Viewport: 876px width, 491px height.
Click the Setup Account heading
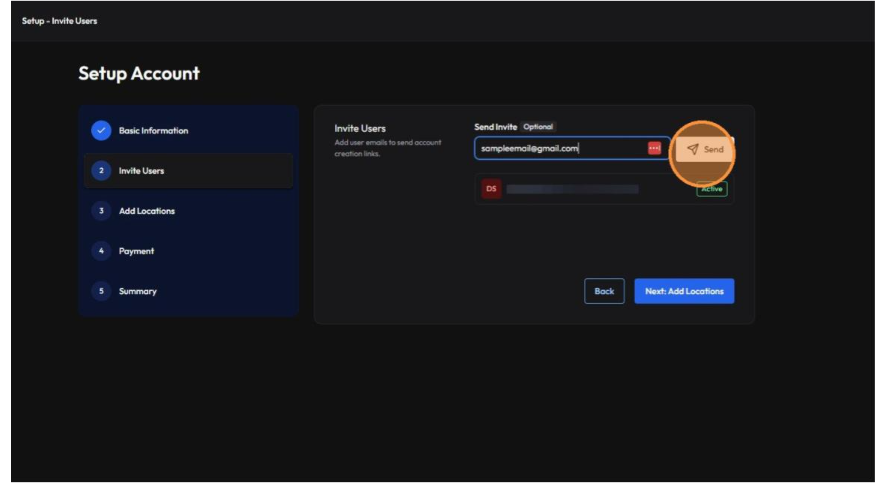[139, 74]
